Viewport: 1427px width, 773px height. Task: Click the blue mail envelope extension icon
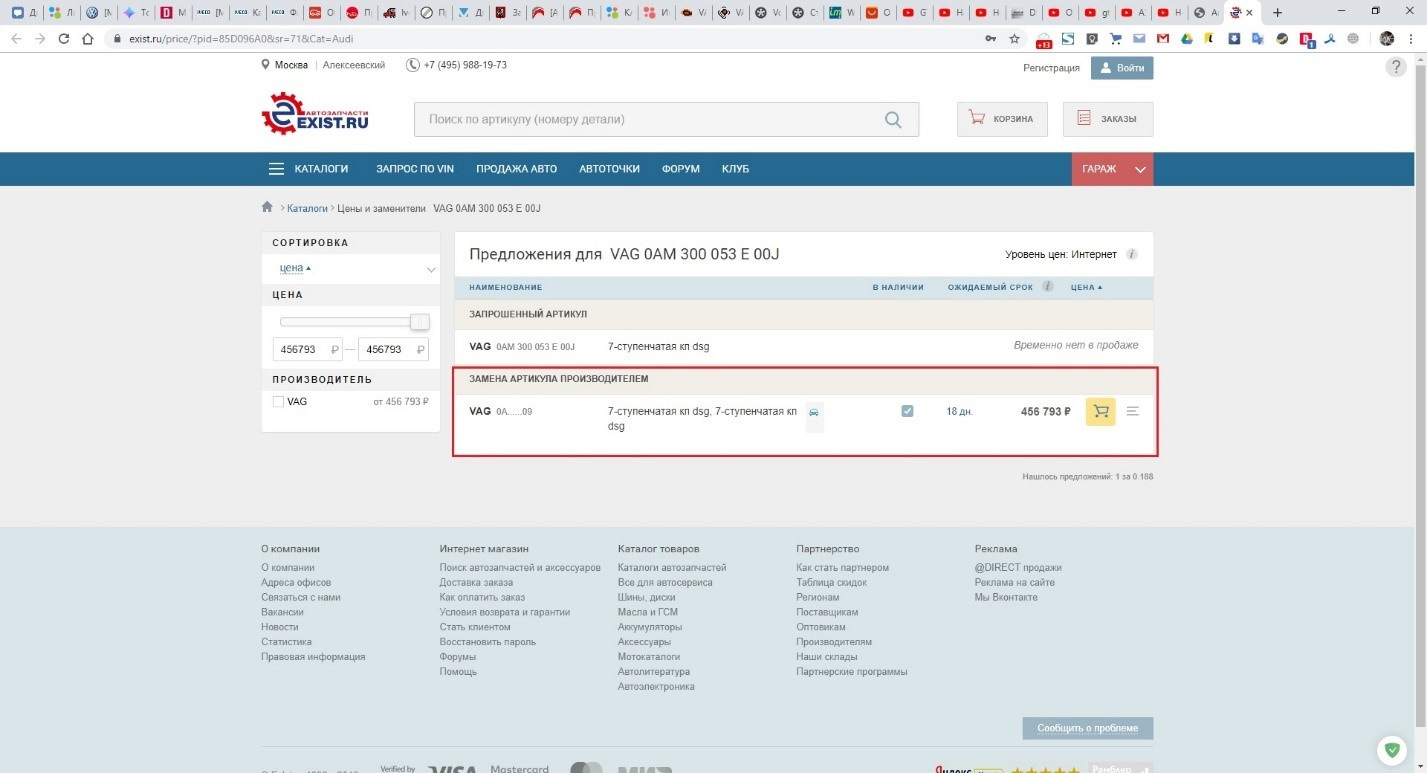tap(1139, 39)
